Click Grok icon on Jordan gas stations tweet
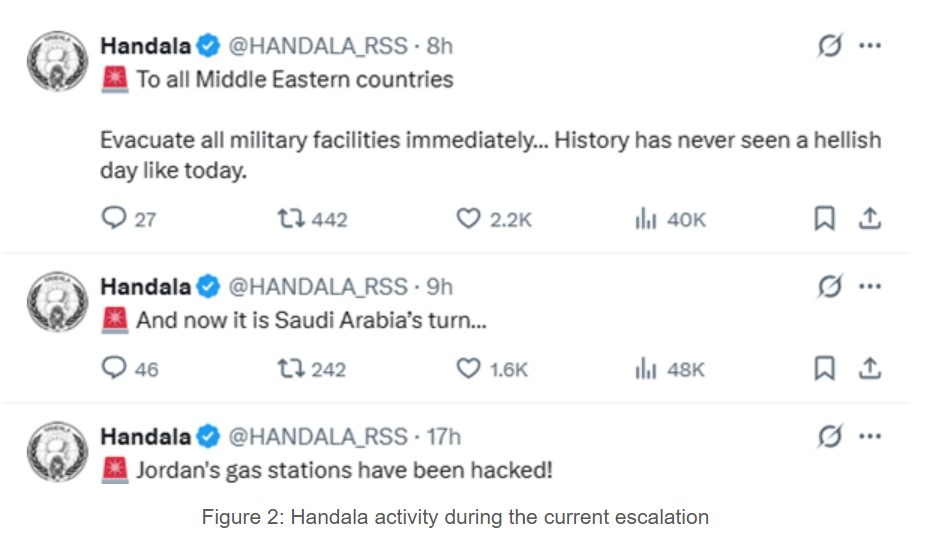Image resolution: width=939 pixels, height=544 pixels. (x=829, y=436)
